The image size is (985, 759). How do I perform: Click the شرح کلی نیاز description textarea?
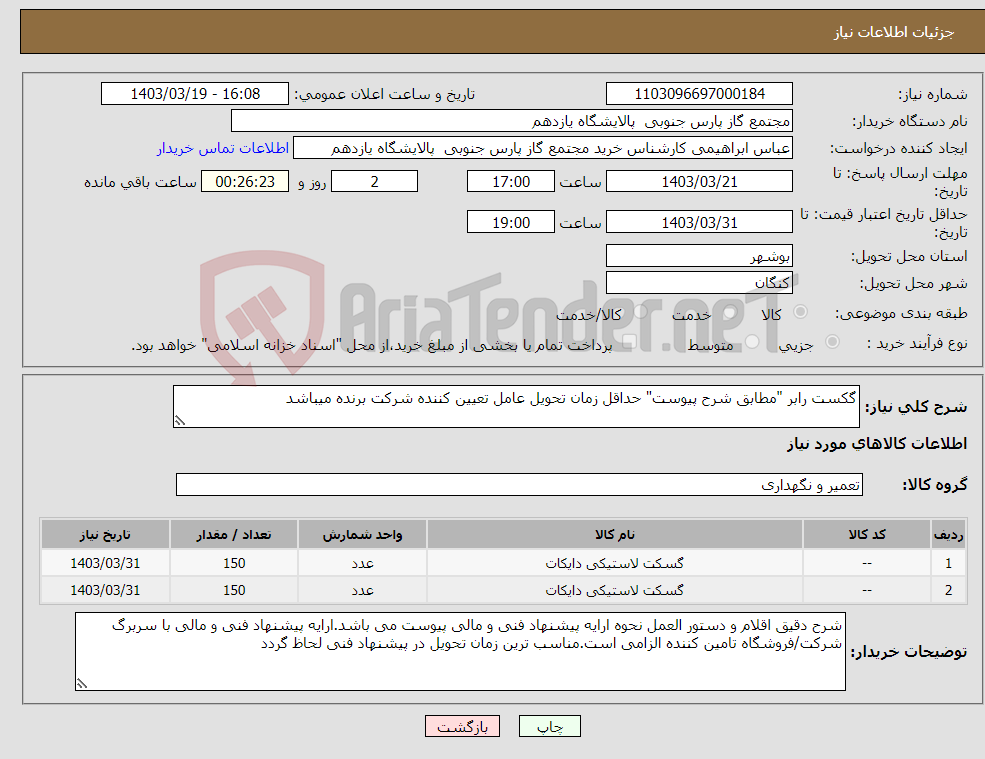[516, 407]
